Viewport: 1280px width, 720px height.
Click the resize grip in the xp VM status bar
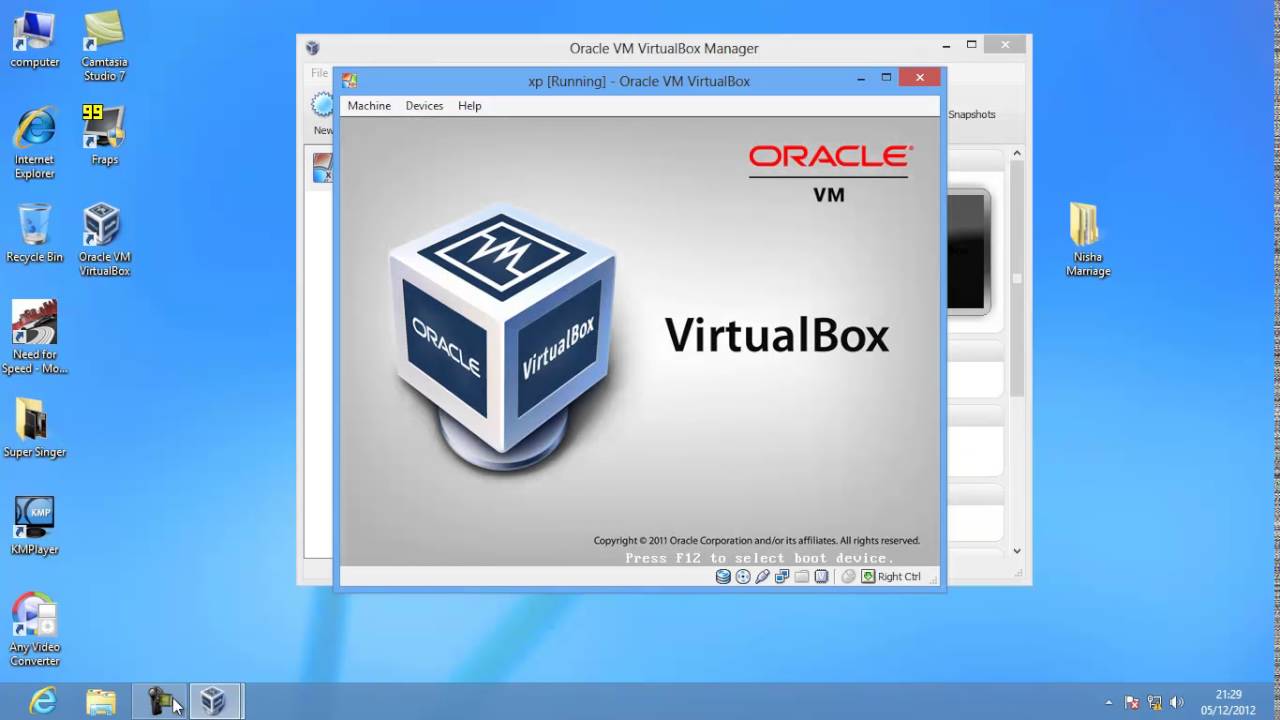pos(933,579)
